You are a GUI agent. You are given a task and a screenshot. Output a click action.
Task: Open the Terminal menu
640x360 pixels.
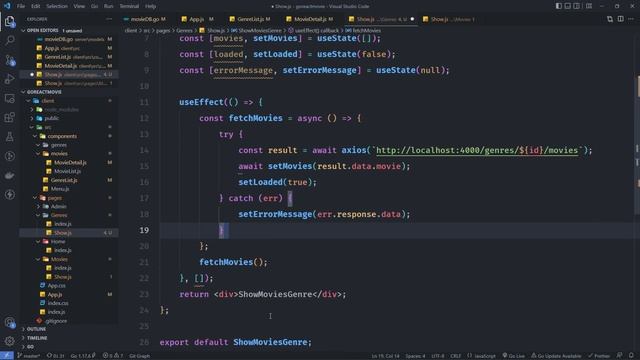pyautogui.click(x=129, y=6)
